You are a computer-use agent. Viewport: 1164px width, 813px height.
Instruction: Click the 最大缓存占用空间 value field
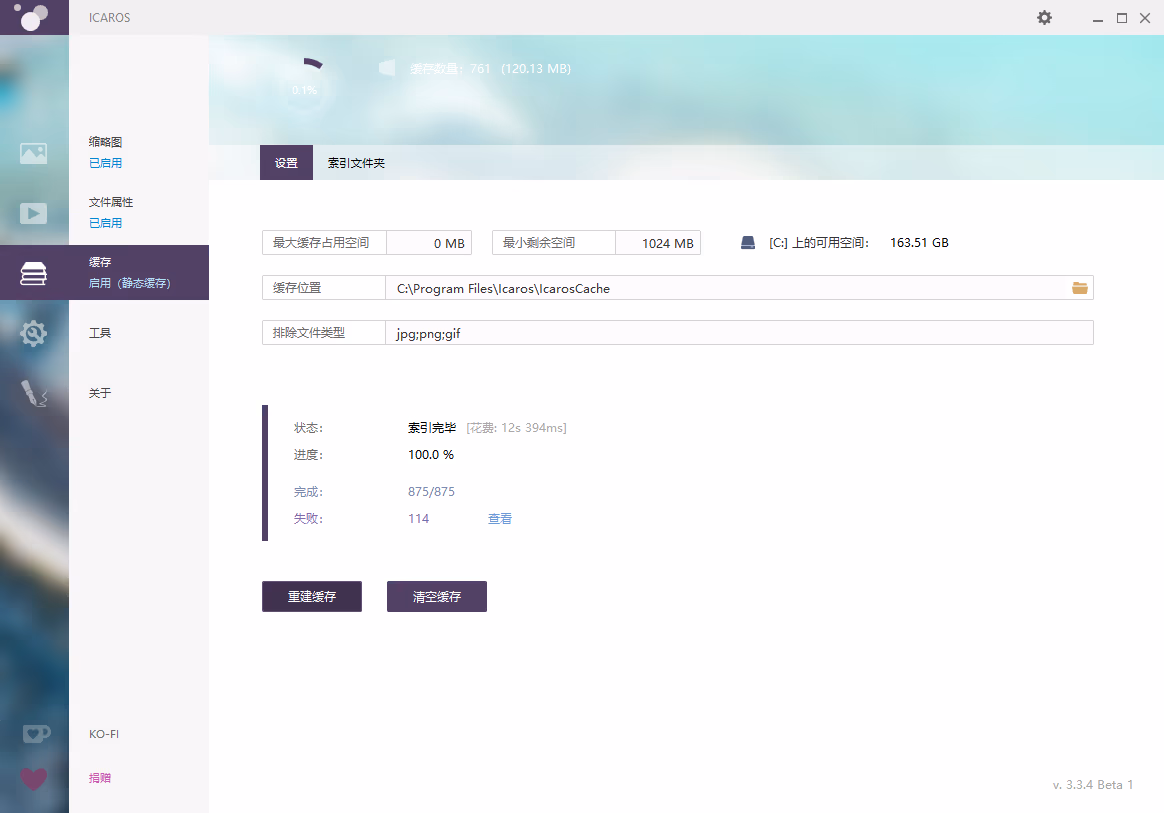429,243
